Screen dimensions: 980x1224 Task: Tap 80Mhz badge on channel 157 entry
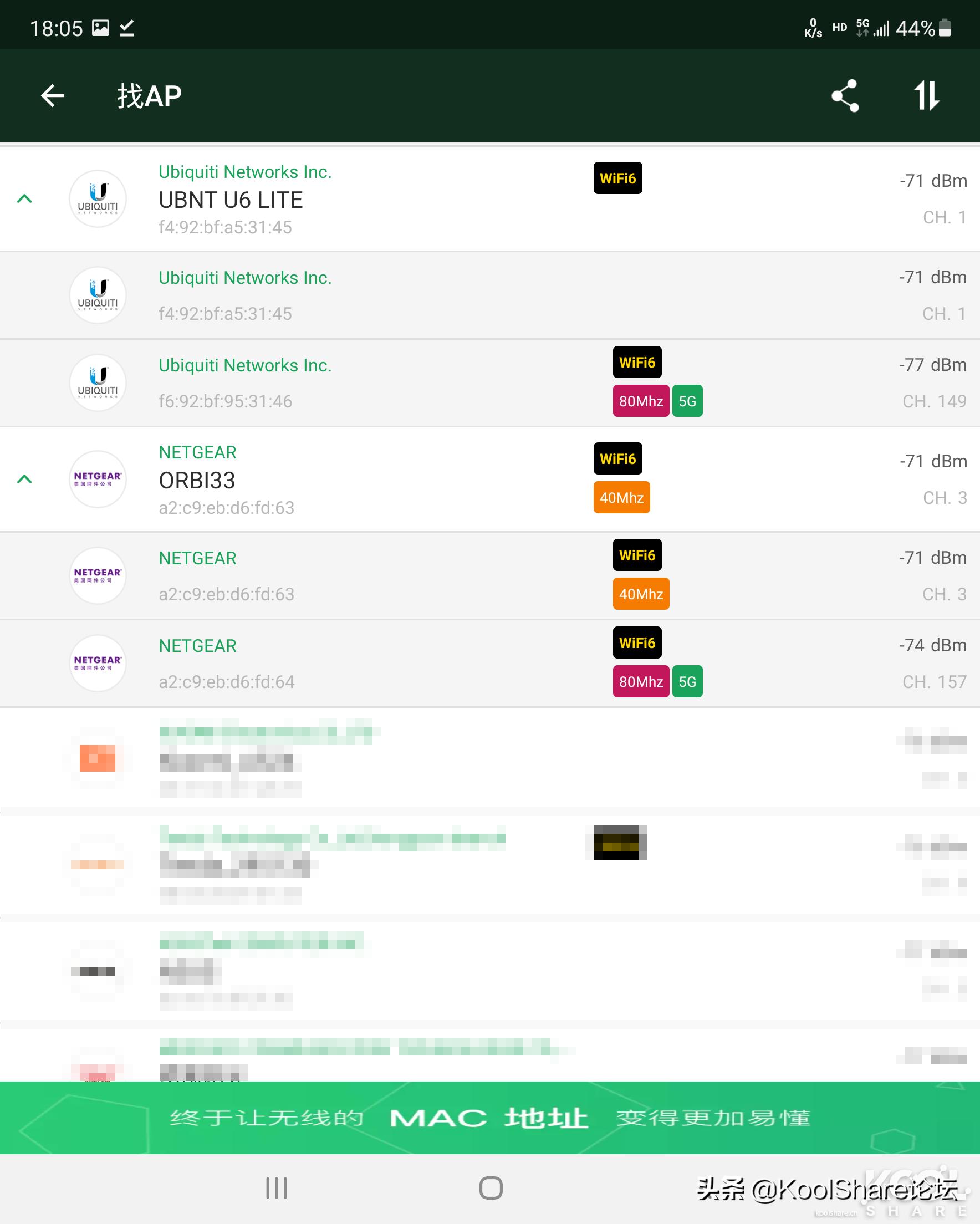(640, 681)
